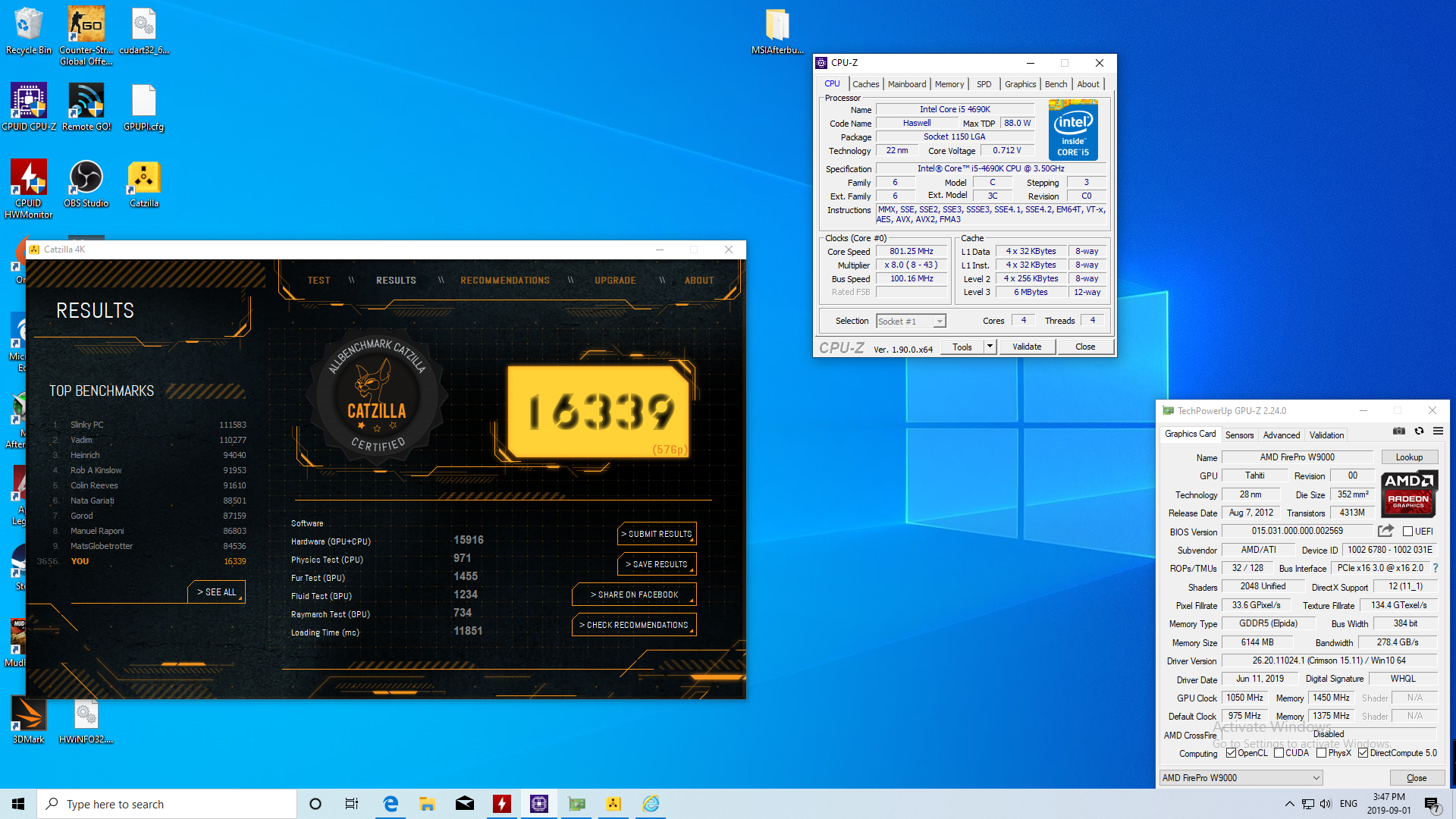Image resolution: width=1456 pixels, height=819 pixels.
Task: Open the Validation tab in GPU-Z
Action: tap(1326, 435)
